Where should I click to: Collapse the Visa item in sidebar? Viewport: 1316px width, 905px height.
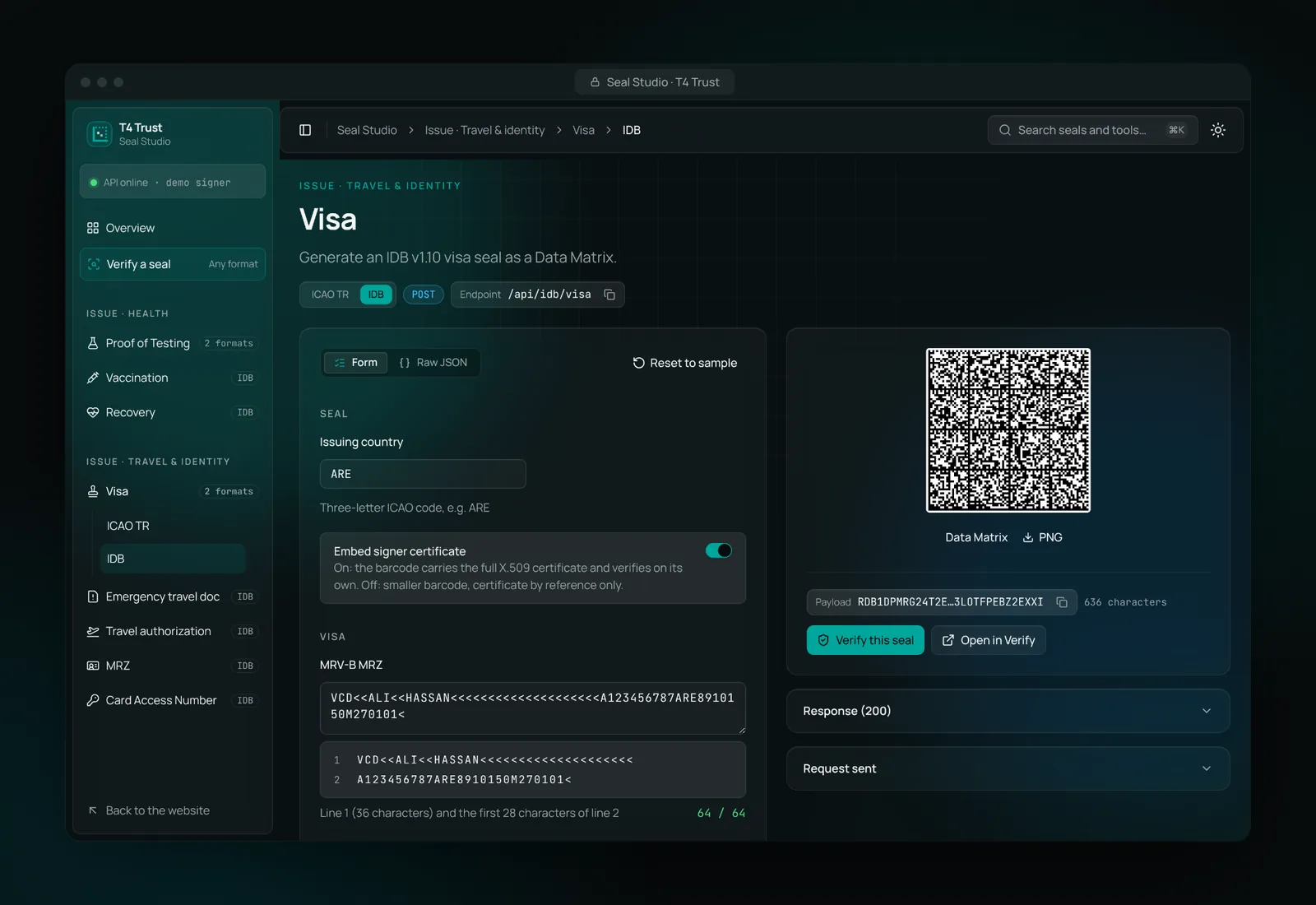pos(173,491)
